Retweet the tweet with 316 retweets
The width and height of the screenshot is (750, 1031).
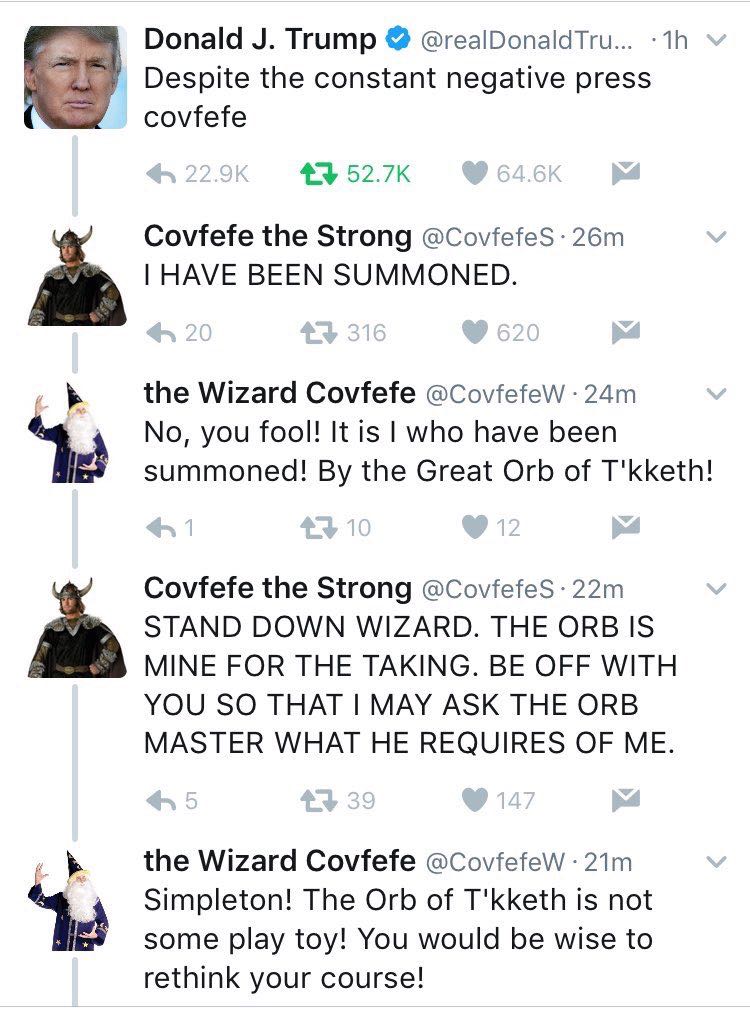(x=316, y=332)
